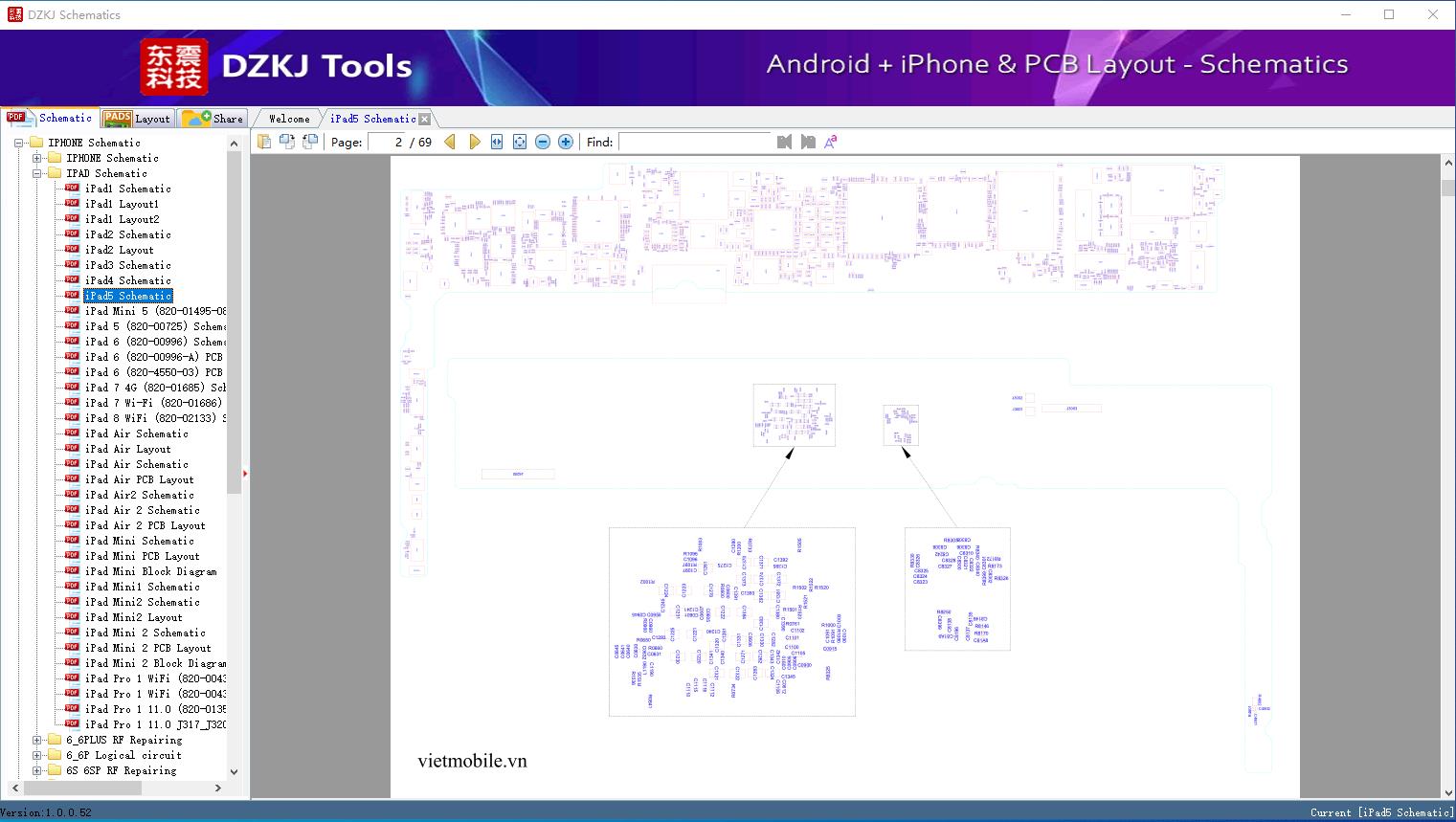Click the page number input field
The width and height of the screenshot is (1456, 822).
pyautogui.click(x=385, y=142)
